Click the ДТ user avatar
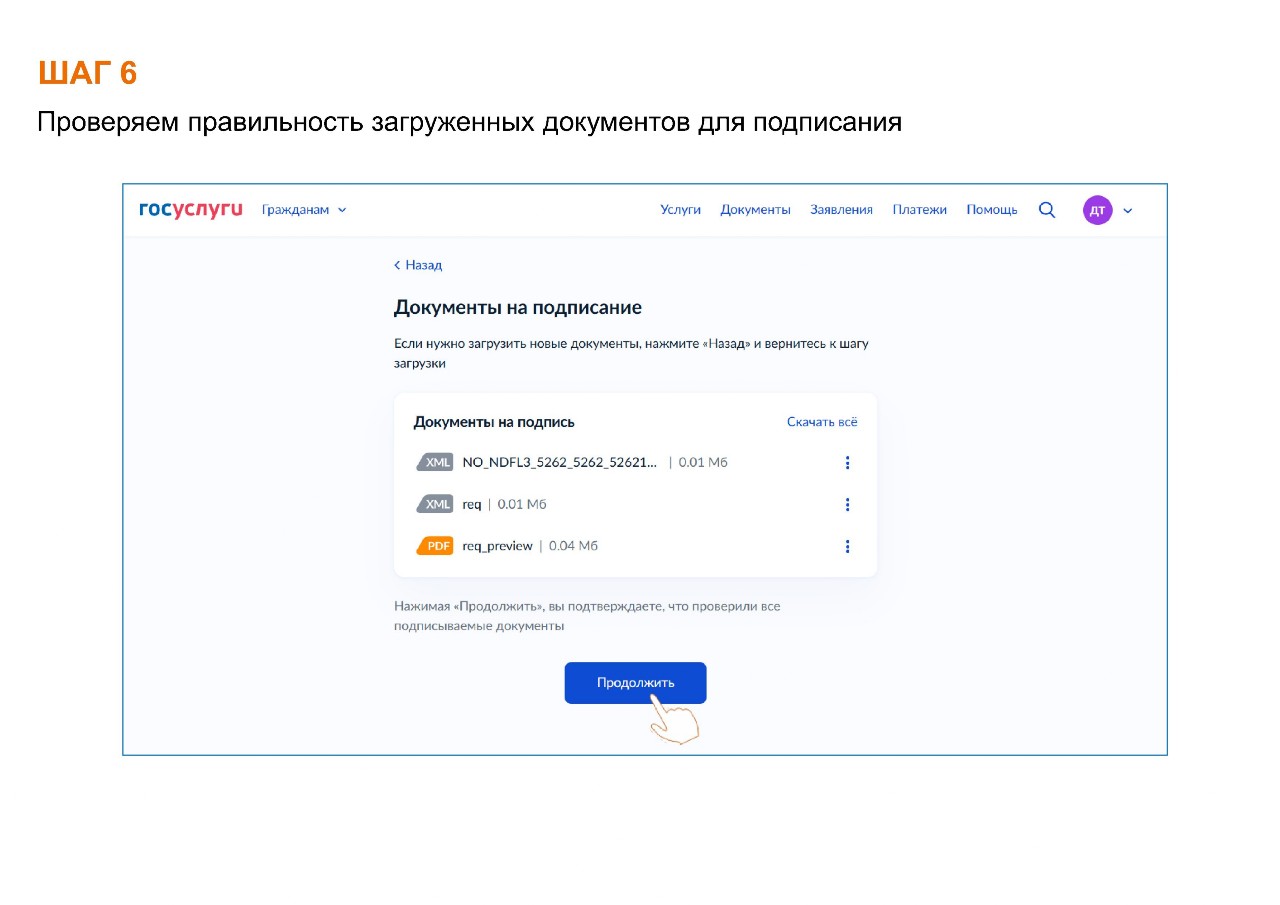 [1097, 210]
